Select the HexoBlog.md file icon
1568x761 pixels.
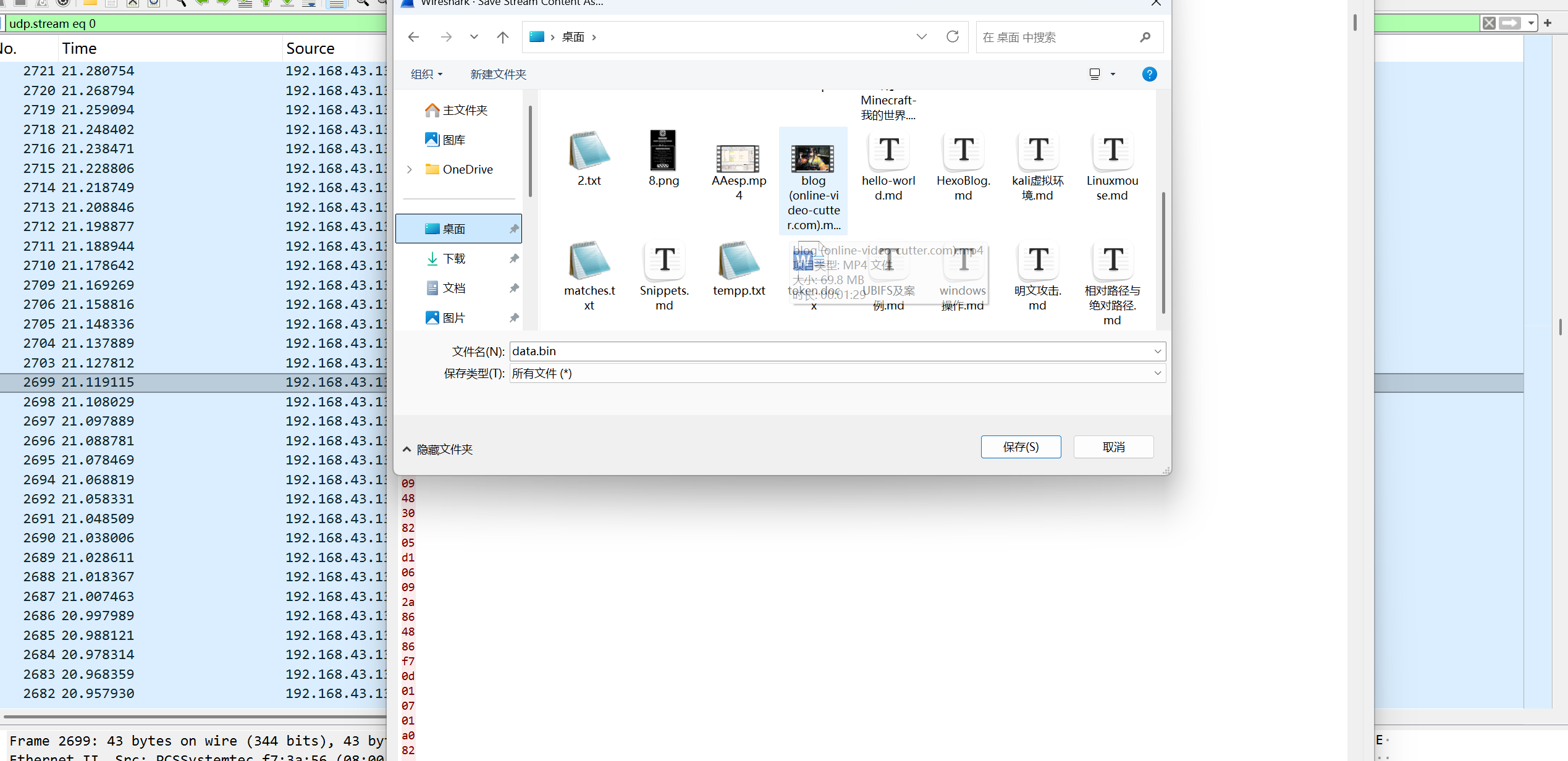tap(963, 151)
